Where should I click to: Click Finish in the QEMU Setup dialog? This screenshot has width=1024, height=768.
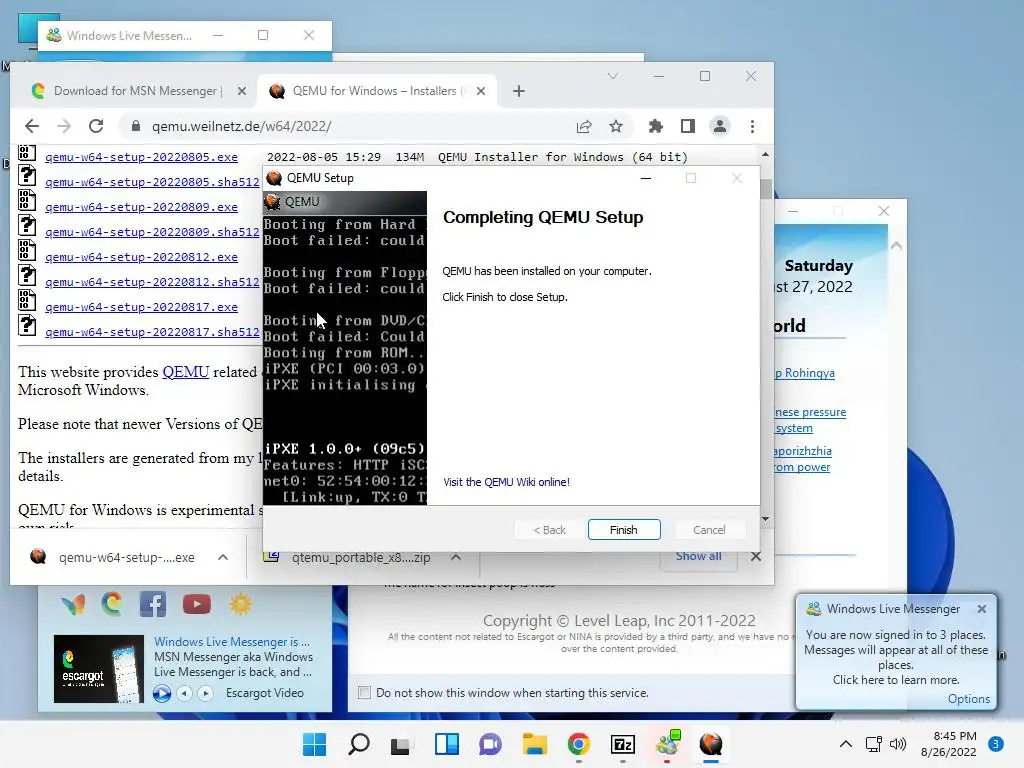624,530
